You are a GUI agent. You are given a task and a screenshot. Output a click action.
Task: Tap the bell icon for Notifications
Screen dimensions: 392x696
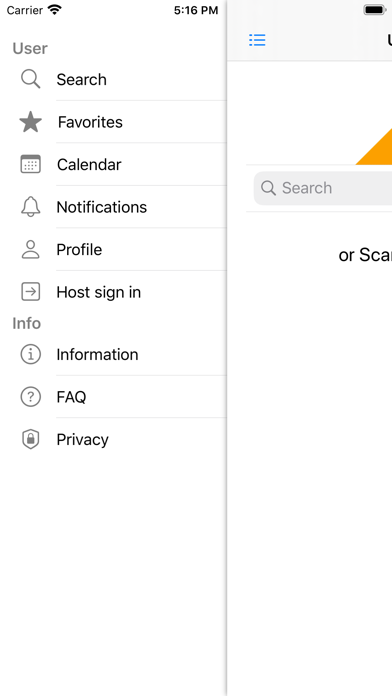31,207
